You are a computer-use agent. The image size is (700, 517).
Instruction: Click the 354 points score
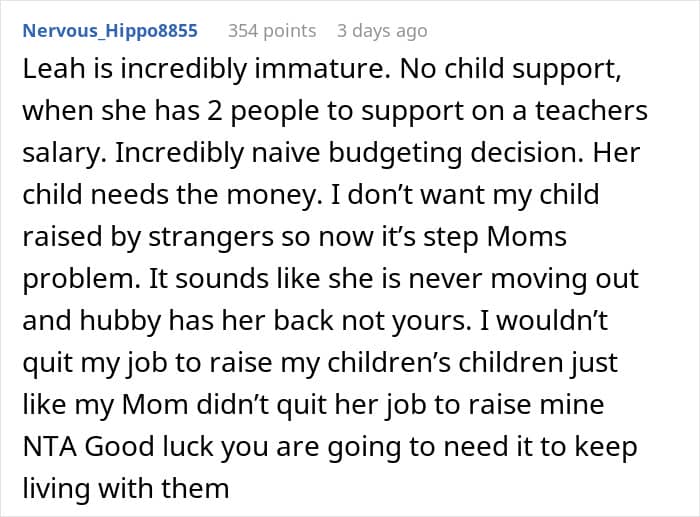[272, 31]
